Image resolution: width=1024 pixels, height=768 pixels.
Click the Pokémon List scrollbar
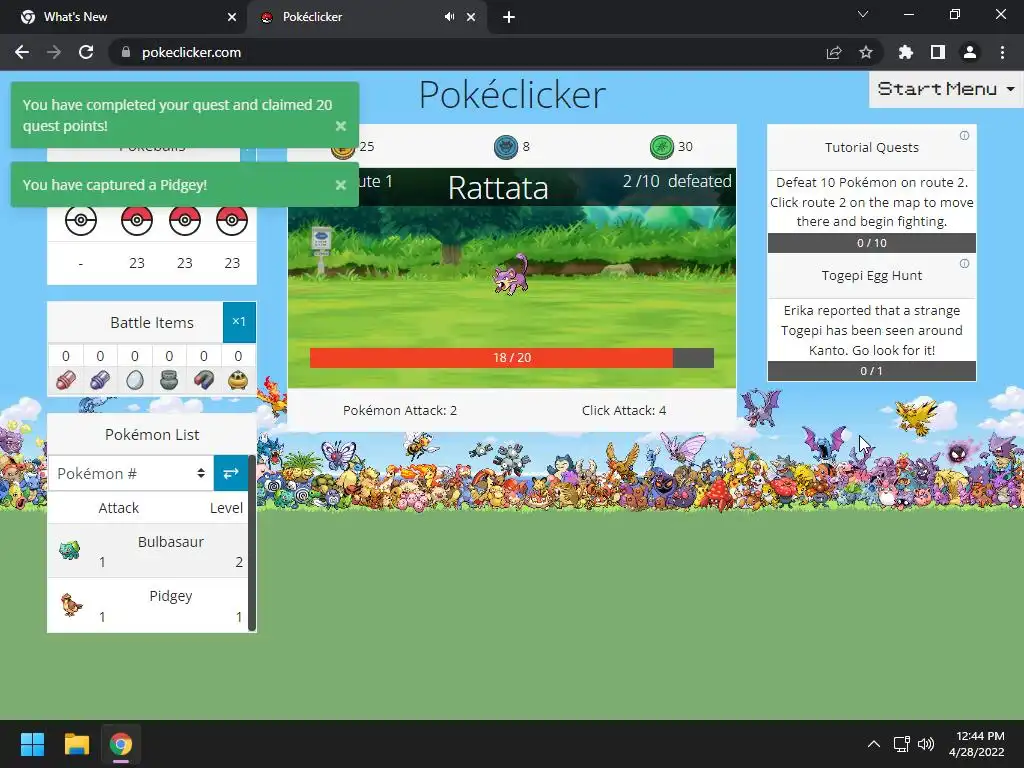(x=251, y=542)
